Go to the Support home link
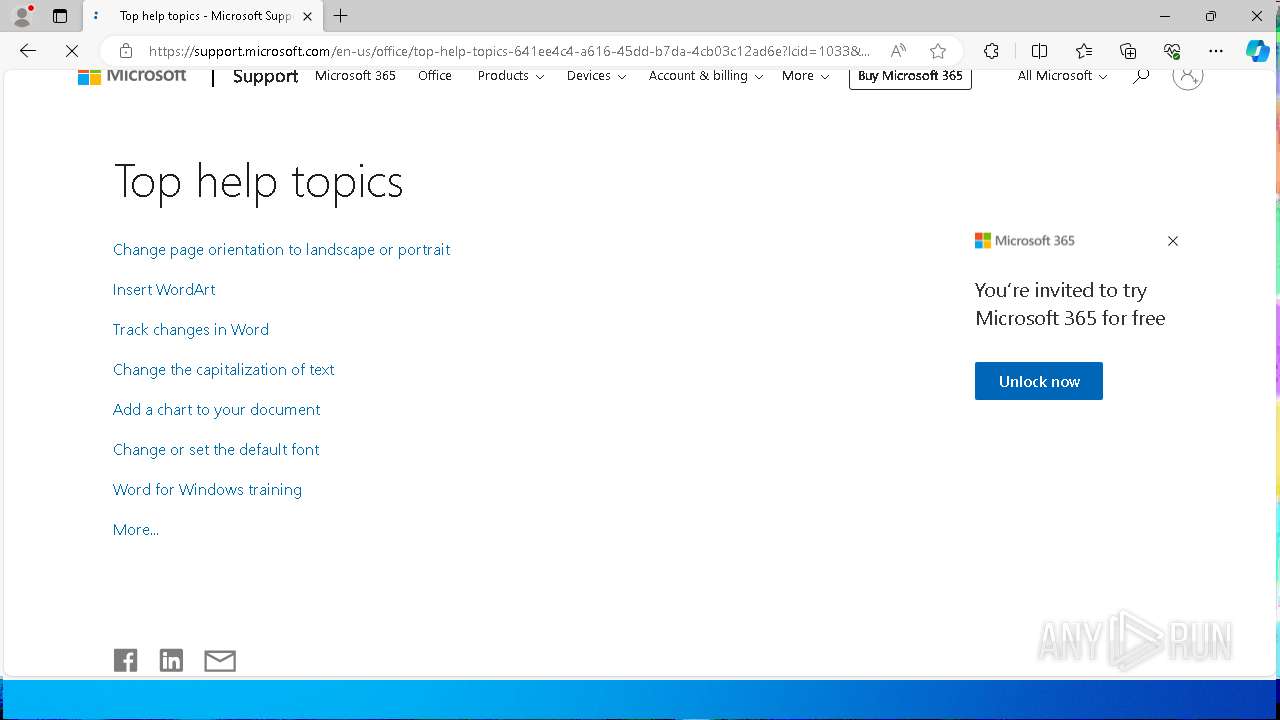This screenshot has width=1280, height=720. [265, 76]
